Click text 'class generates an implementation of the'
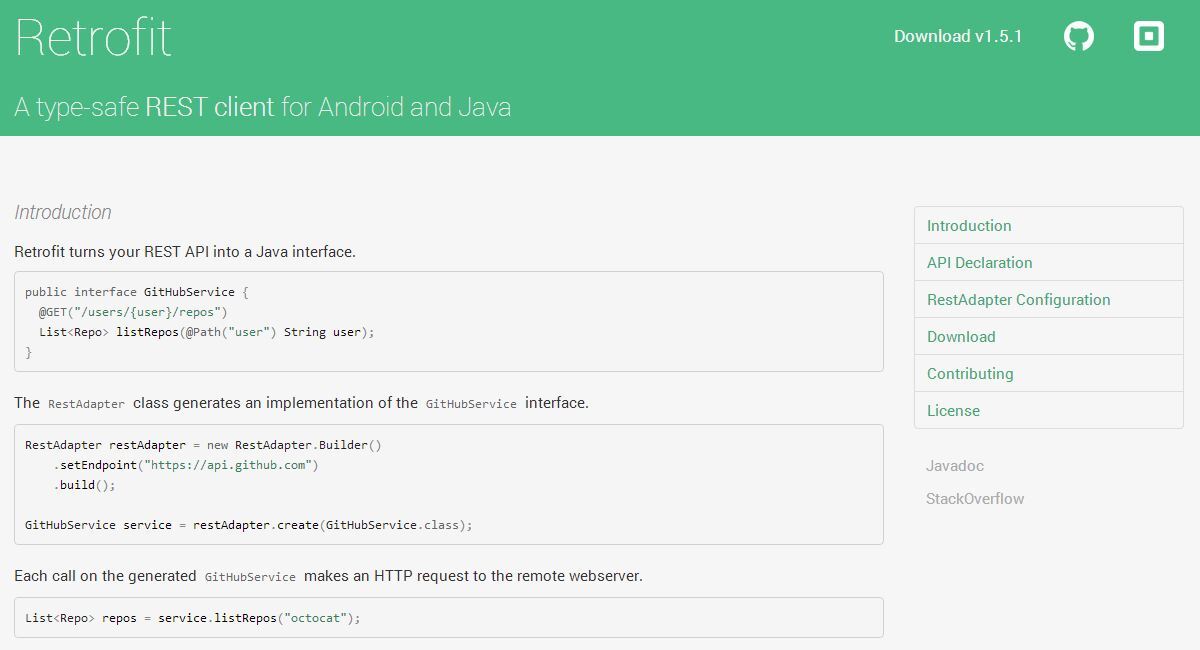 [275, 403]
